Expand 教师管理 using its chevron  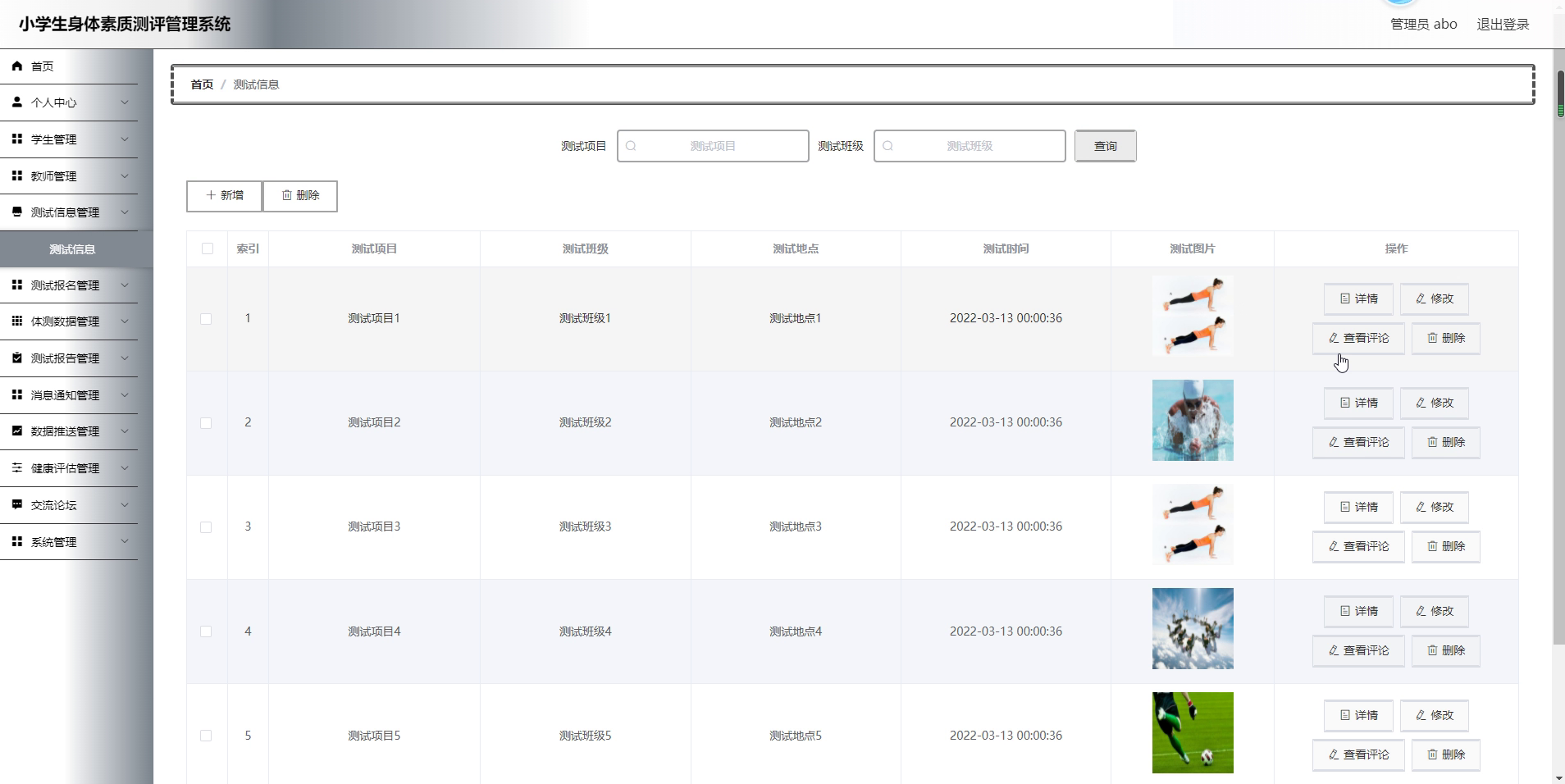click(125, 175)
